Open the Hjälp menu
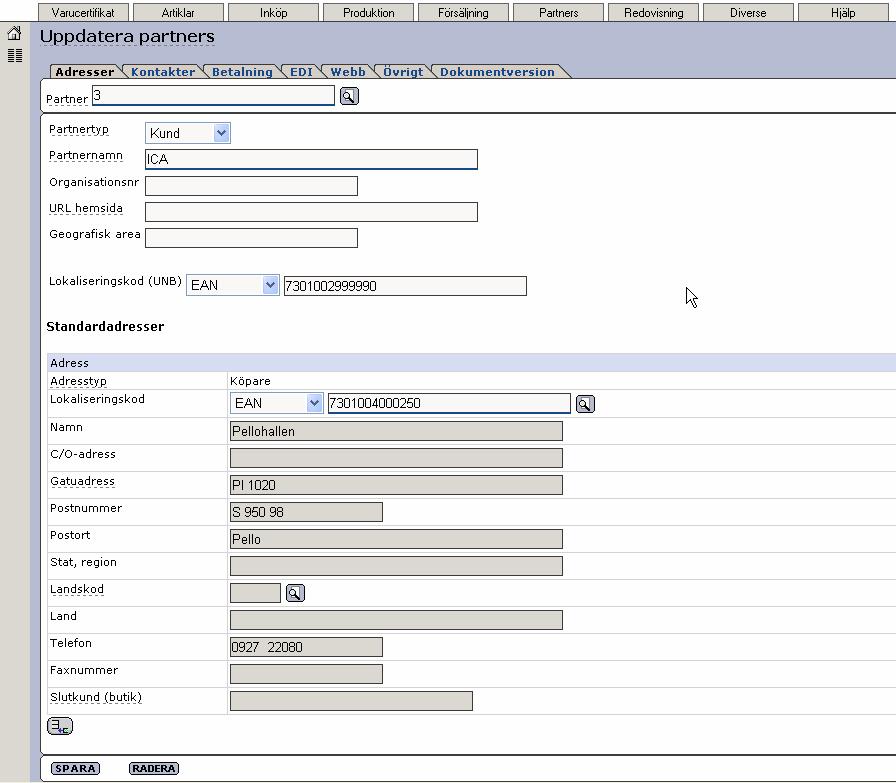This screenshot has width=896, height=783. 843,13
